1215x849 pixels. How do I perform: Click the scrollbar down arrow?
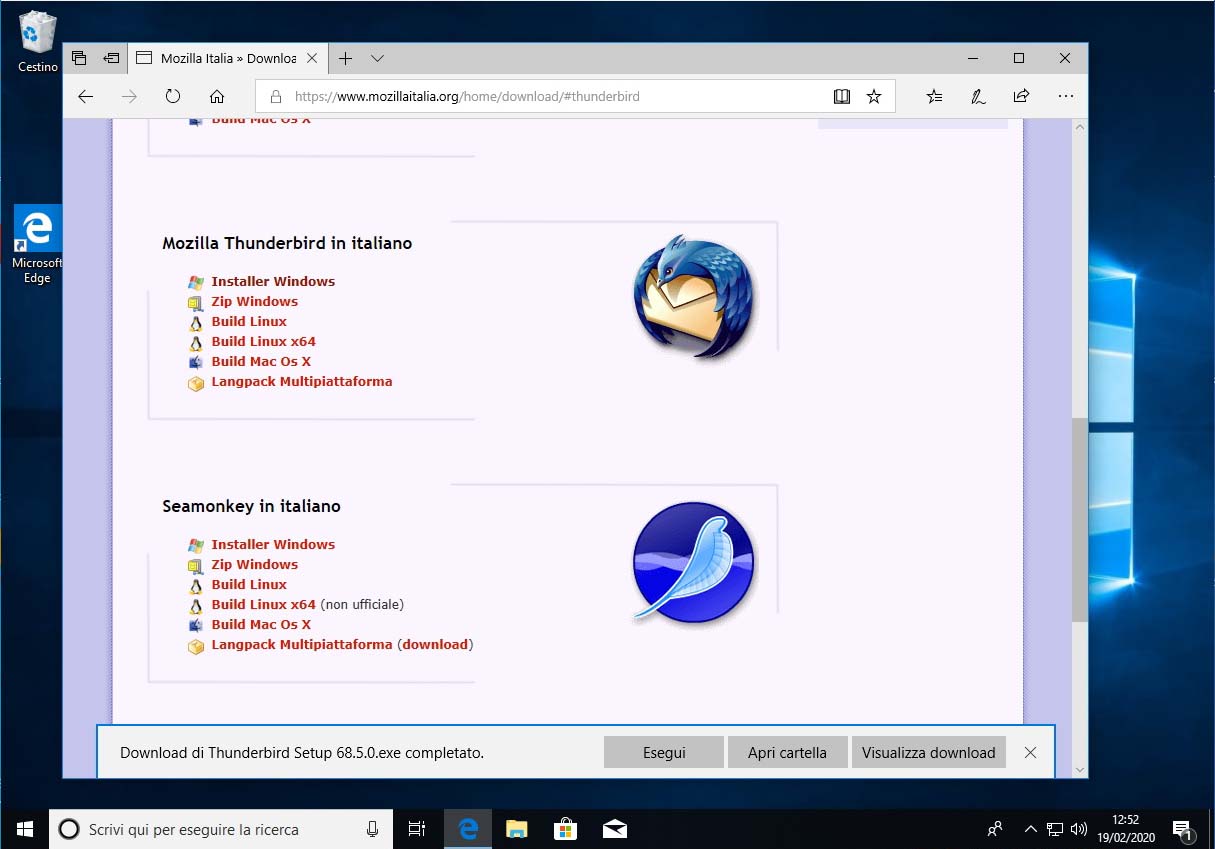coord(1079,769)
